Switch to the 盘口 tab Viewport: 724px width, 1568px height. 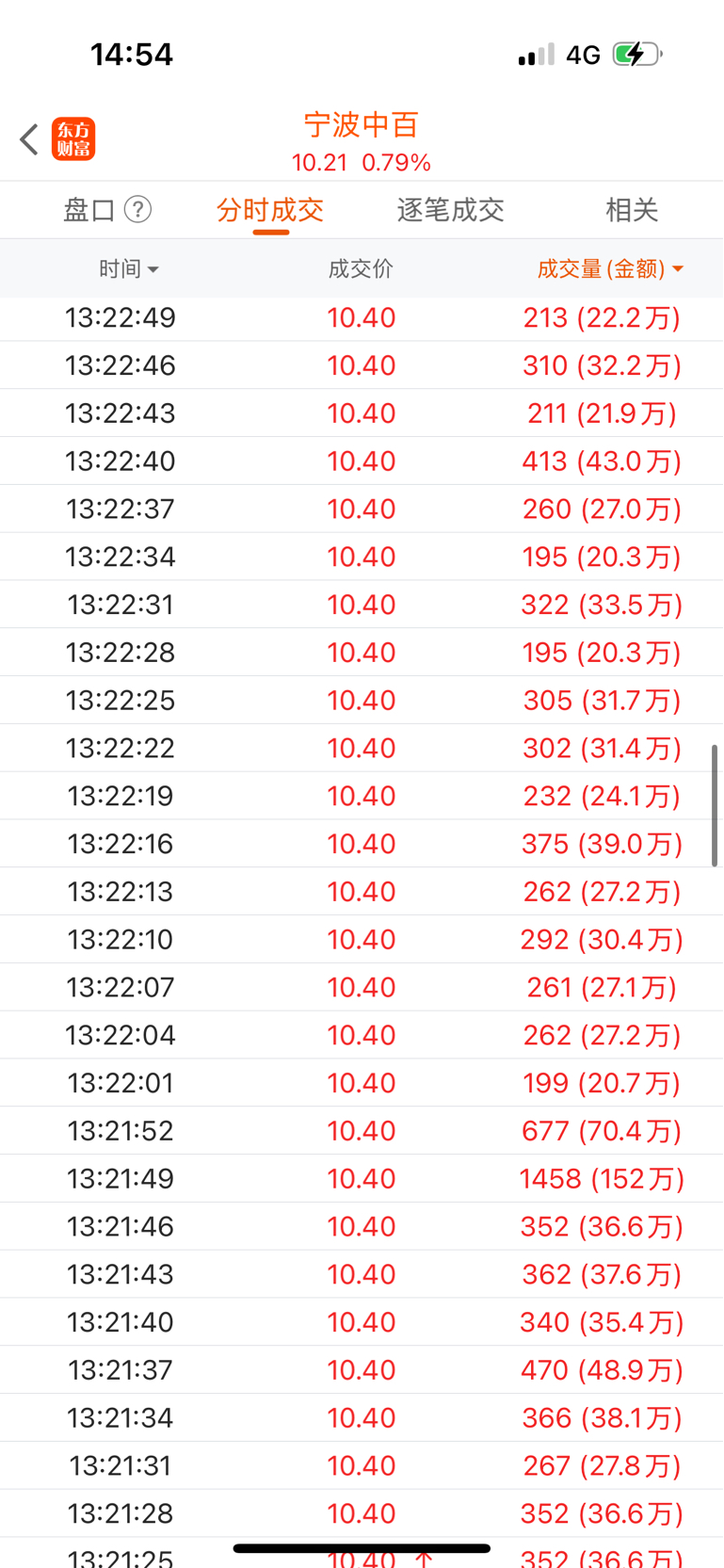pyautogui.click(x=89, y=209)
